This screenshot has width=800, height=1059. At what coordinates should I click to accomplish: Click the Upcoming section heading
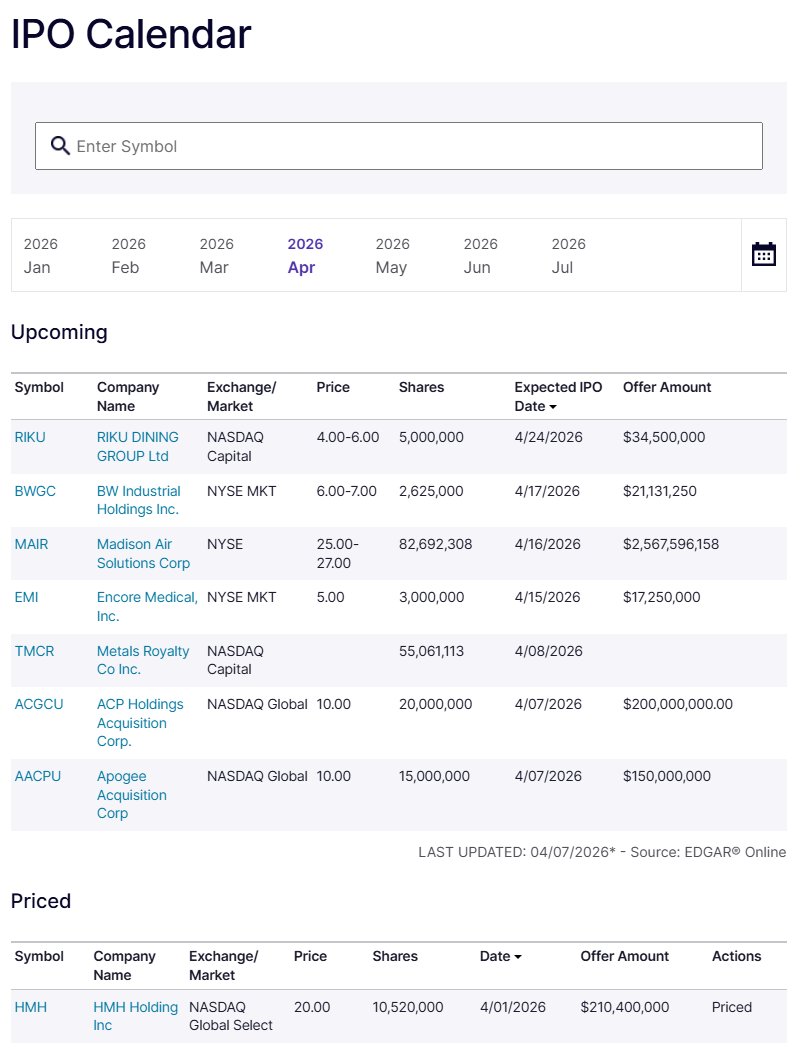point(59,332)
